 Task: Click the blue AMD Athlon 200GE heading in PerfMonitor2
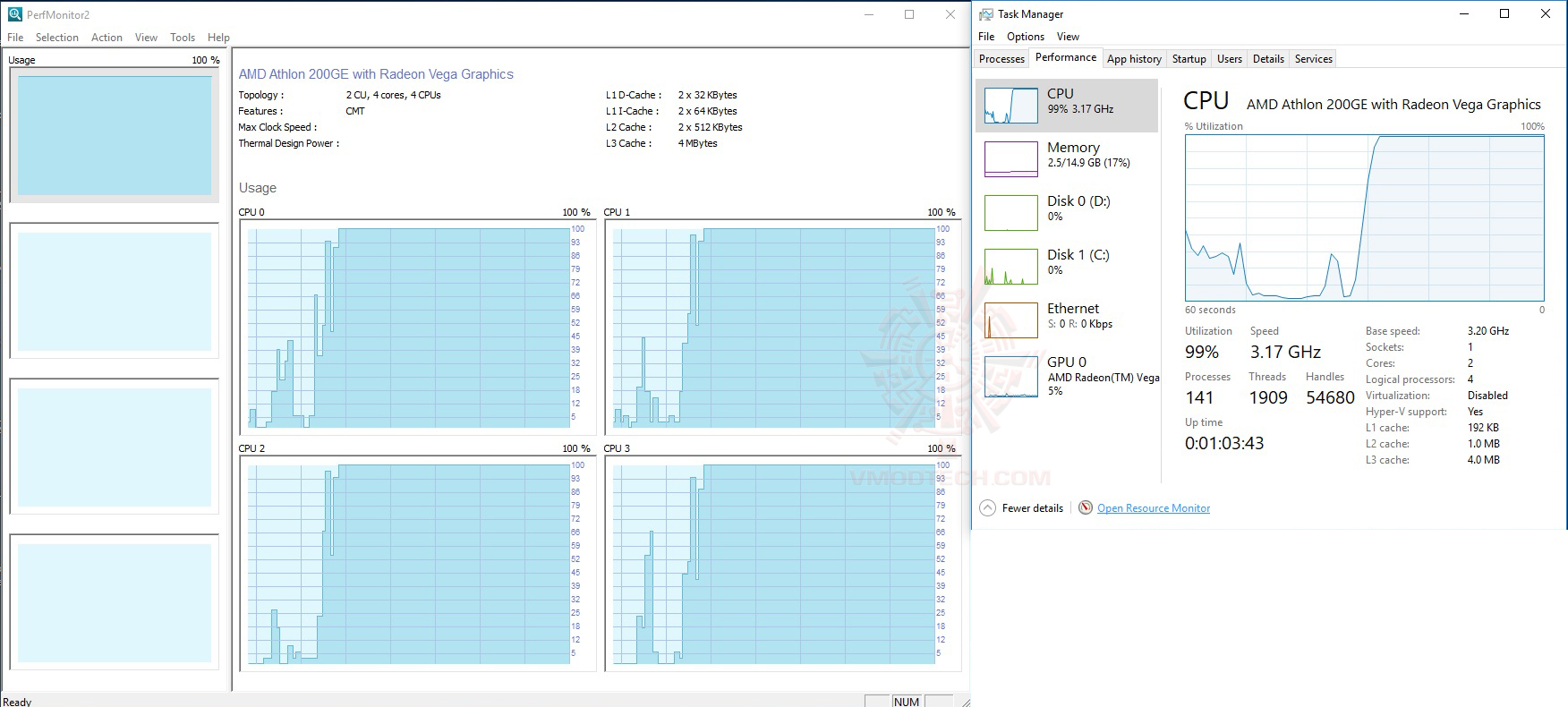[x=376, y=74]
